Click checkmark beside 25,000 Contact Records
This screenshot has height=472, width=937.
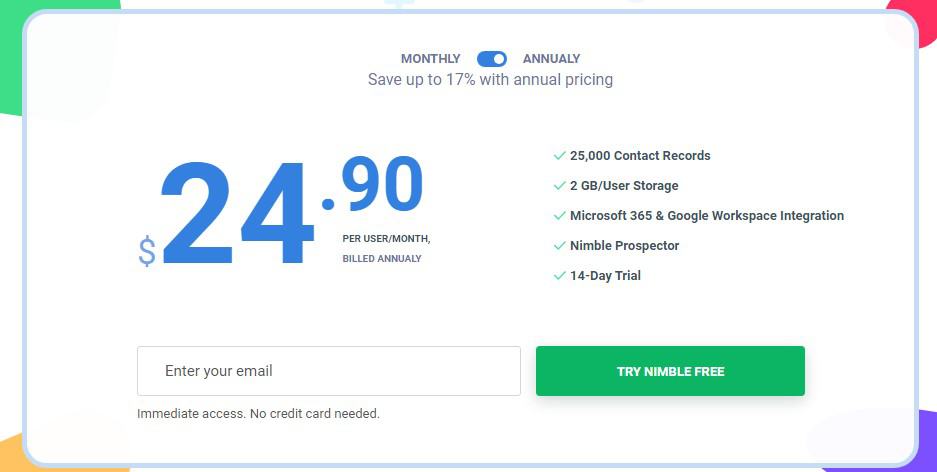559,155
